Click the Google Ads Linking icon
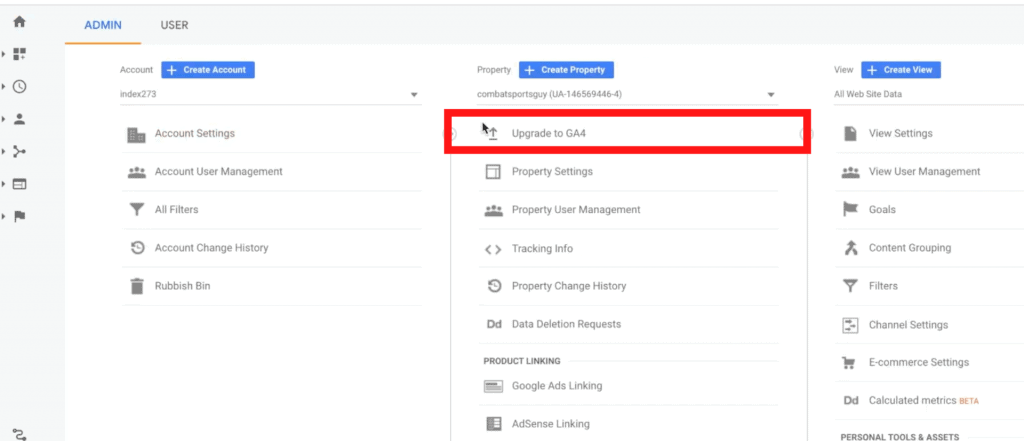 click(x=493, y=386)
